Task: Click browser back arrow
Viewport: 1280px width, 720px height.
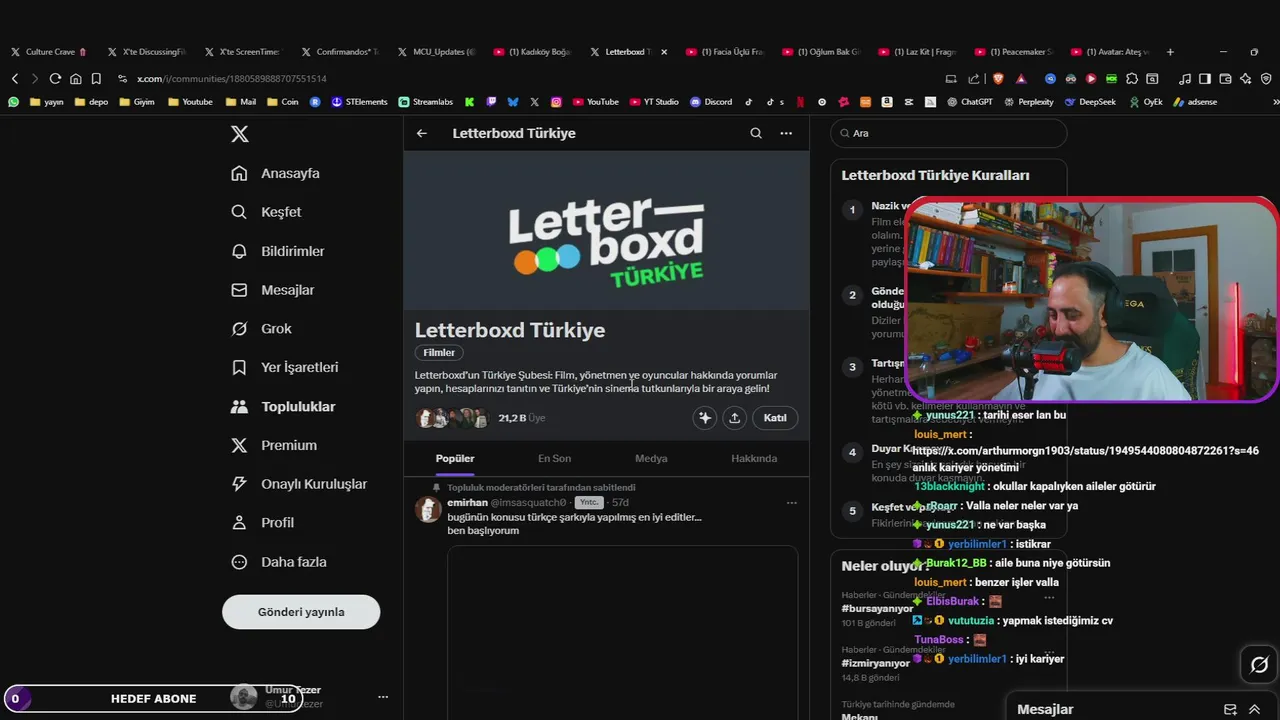Action: pos(15,78)
